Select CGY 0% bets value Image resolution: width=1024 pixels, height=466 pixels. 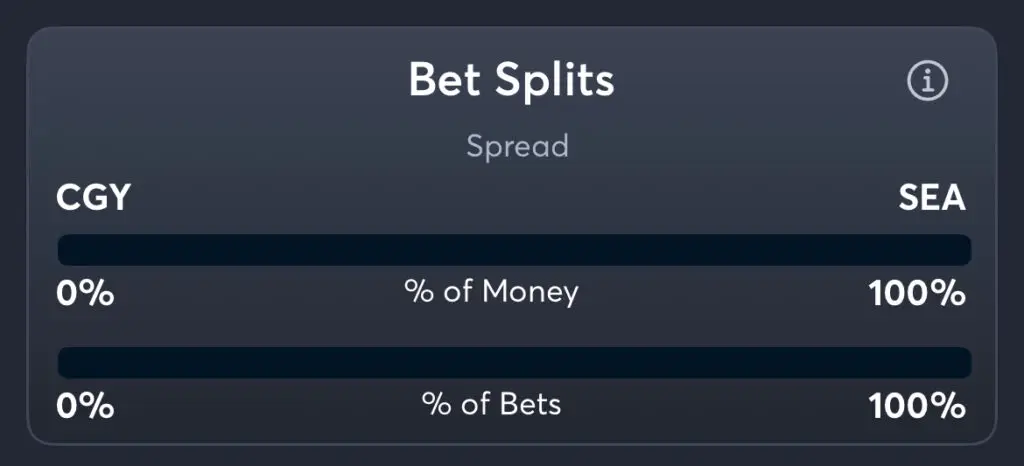(x=85, y=406)
